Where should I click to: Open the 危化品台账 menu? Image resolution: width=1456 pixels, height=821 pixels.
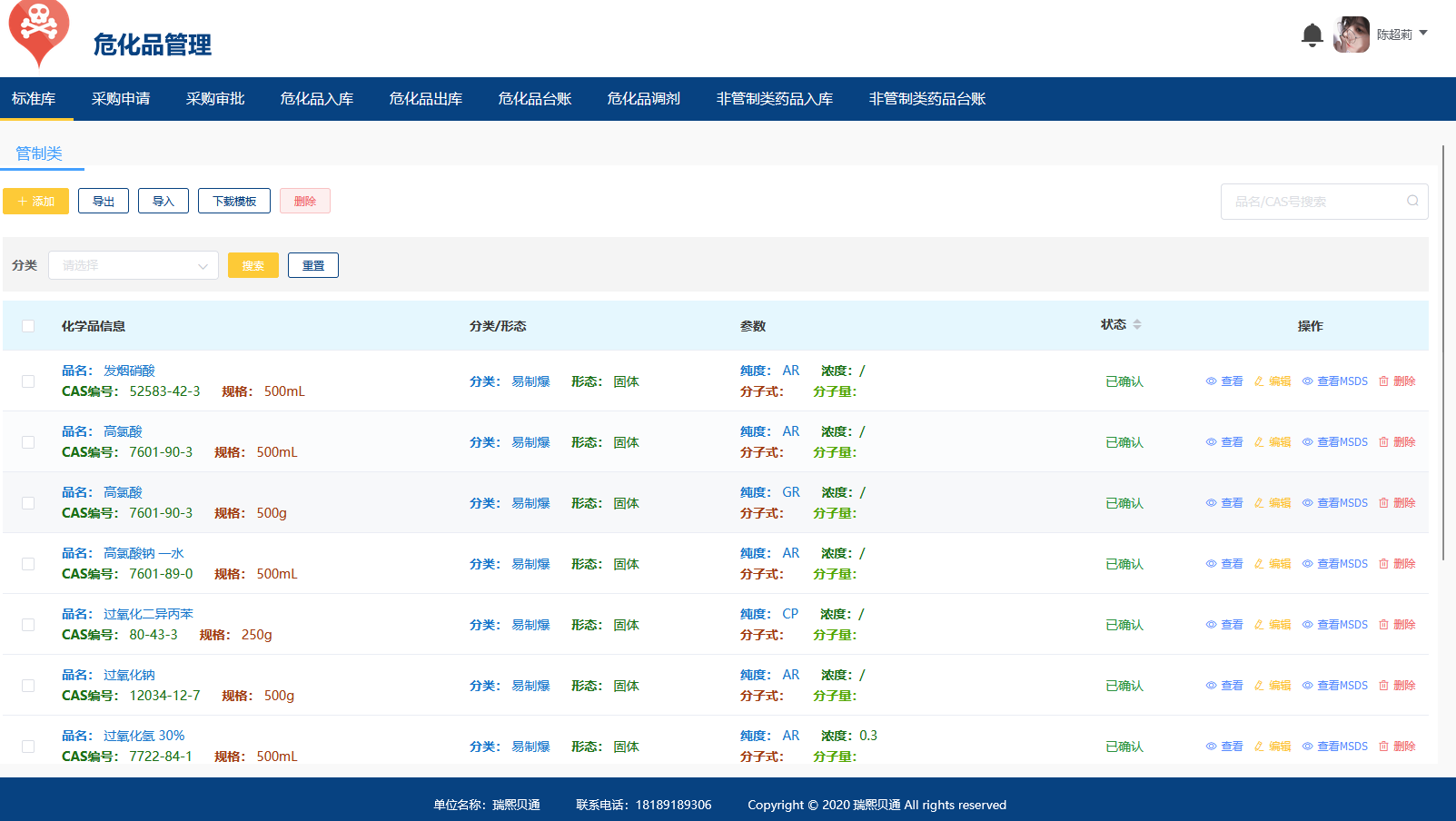tap(535, 99)
